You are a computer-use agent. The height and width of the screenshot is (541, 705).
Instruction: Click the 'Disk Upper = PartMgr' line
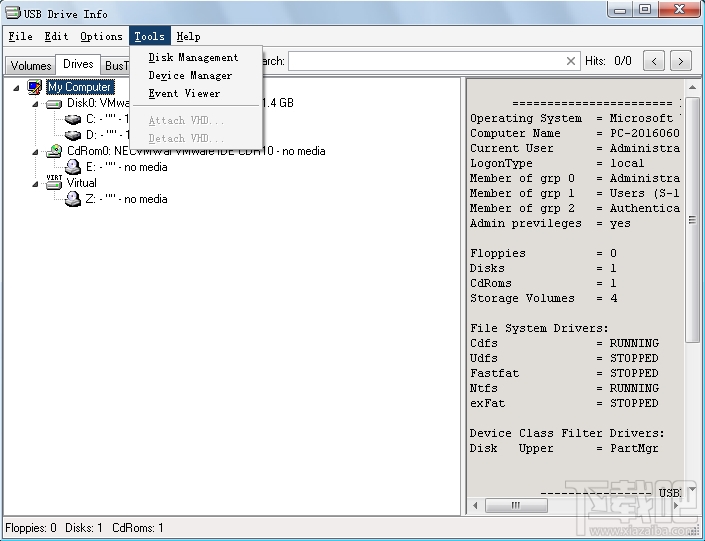[x=564, y=448]
